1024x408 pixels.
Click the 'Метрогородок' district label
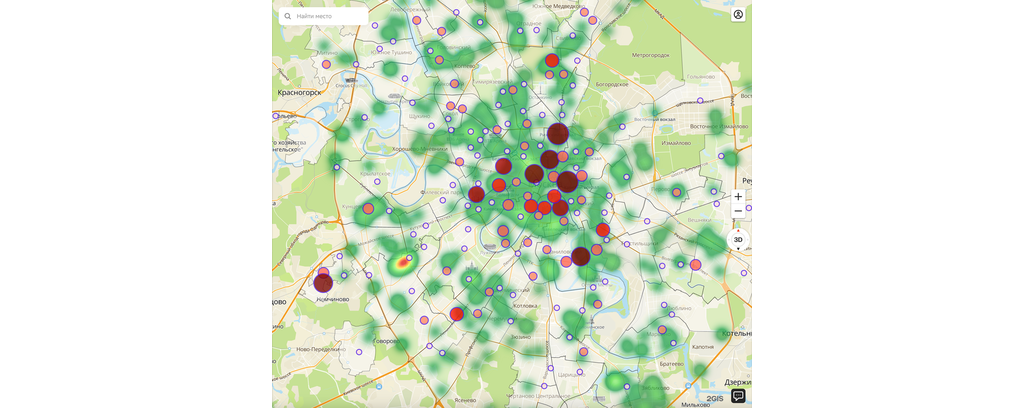(650, 55)
